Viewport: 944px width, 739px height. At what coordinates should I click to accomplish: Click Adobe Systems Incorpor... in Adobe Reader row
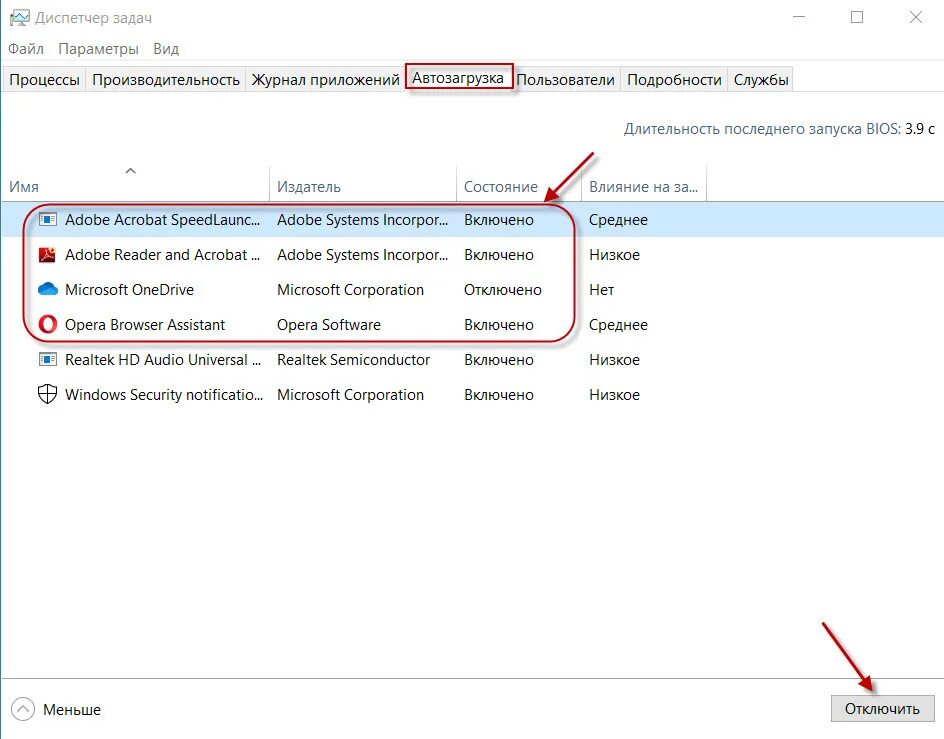(x=362, y=255)
